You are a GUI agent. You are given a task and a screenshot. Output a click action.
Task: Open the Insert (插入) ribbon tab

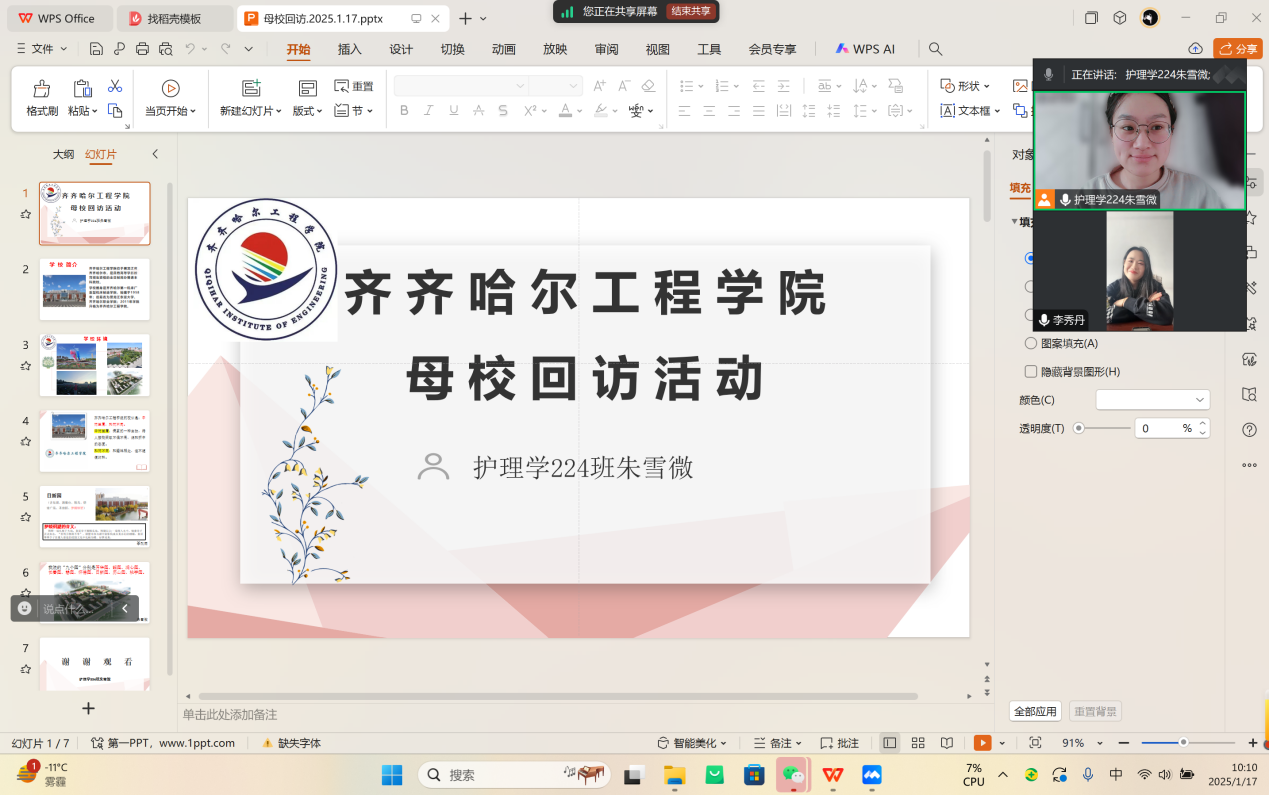[350, 49]
